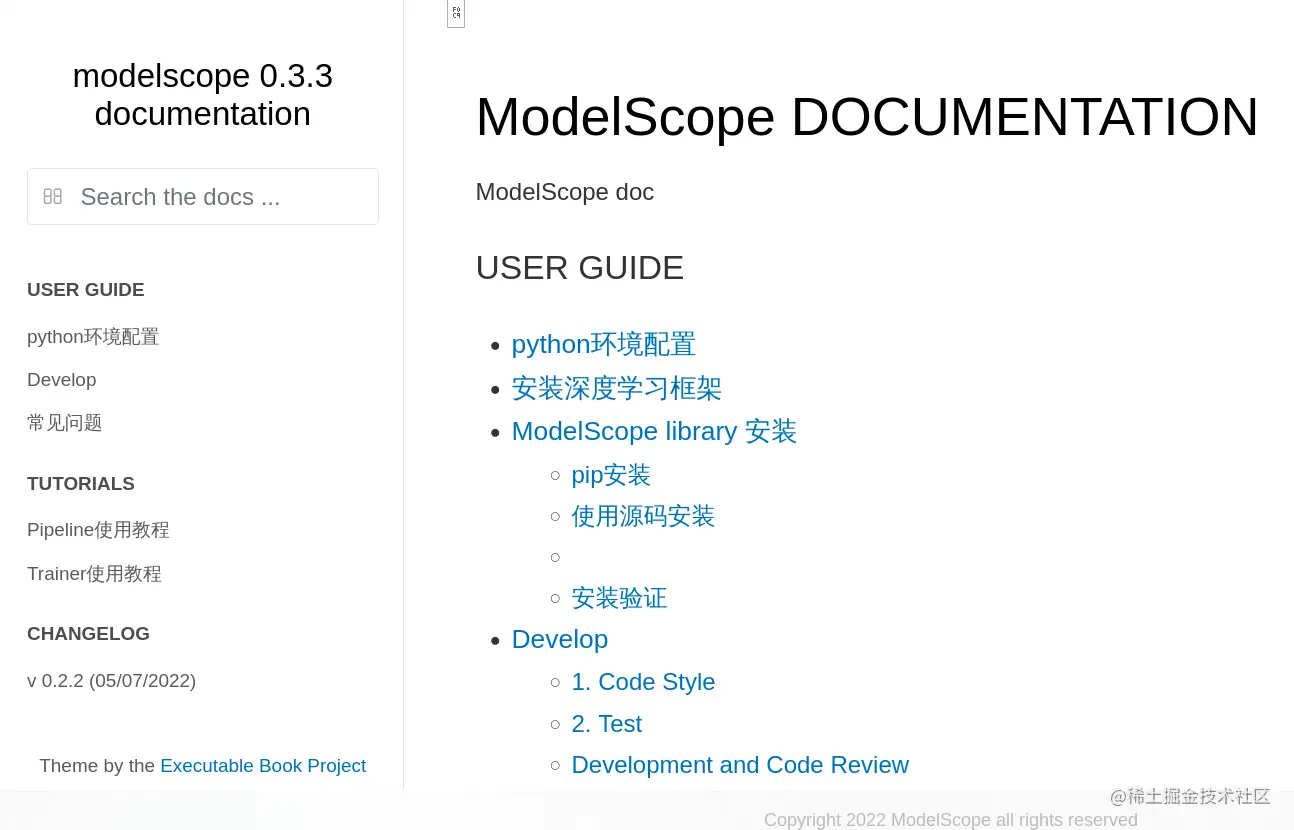Open 常见问题 in the sidebar
Screen dimensions: 1294x830
[65, 423]
